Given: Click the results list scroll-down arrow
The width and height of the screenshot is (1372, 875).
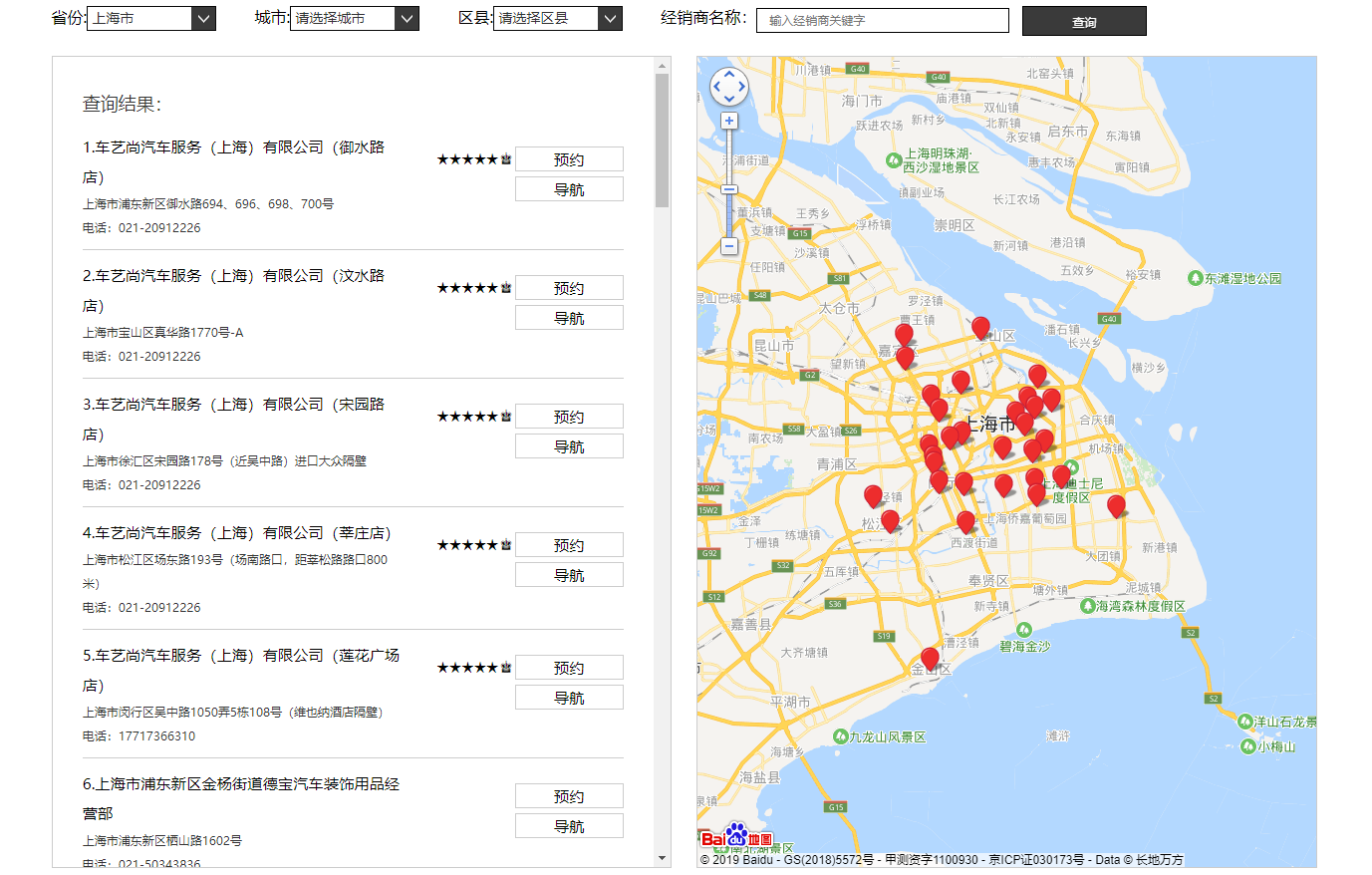Looking at the screenshot, I should point(663,858).
